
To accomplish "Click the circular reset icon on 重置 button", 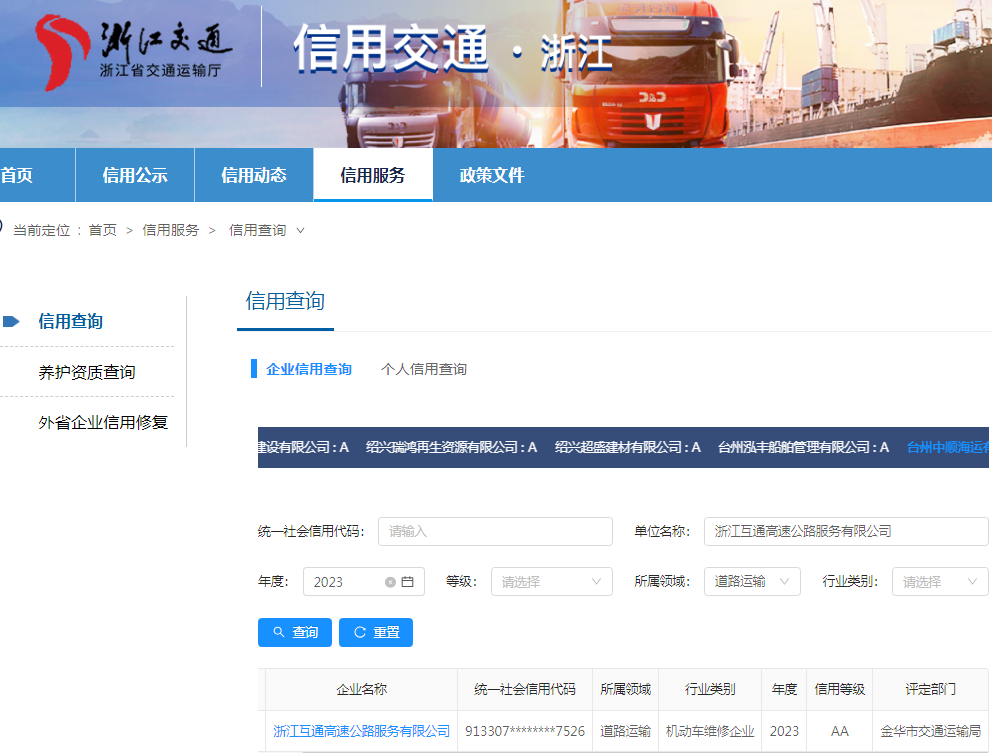I will pyautogui.click(x=359, y=632).
